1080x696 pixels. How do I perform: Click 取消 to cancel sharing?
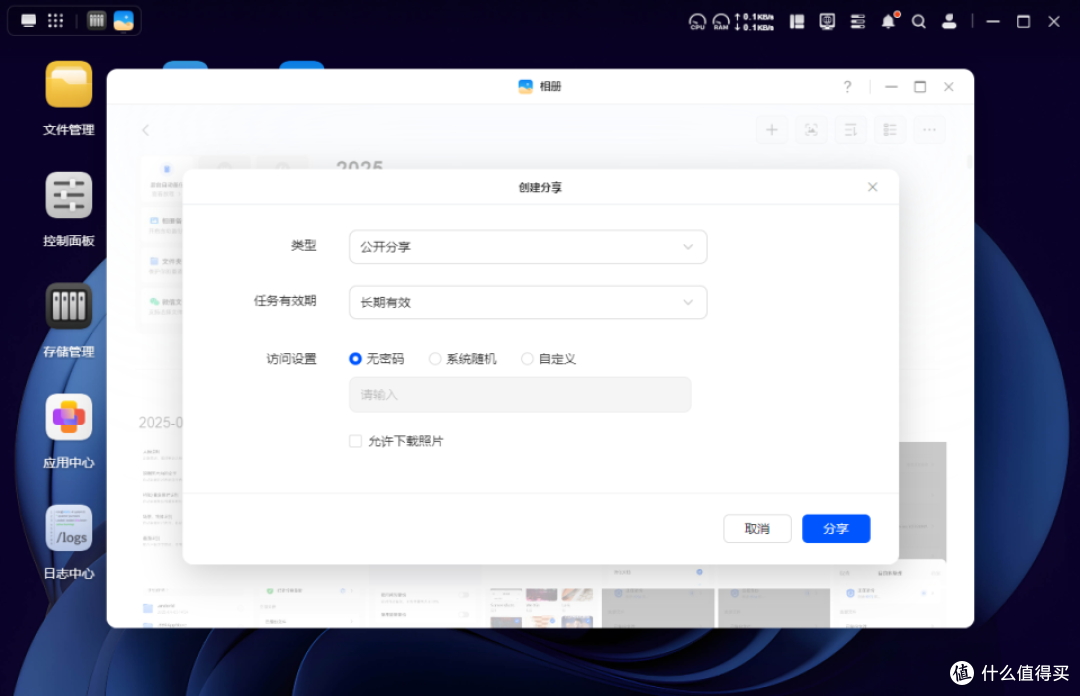pos(757,529)
